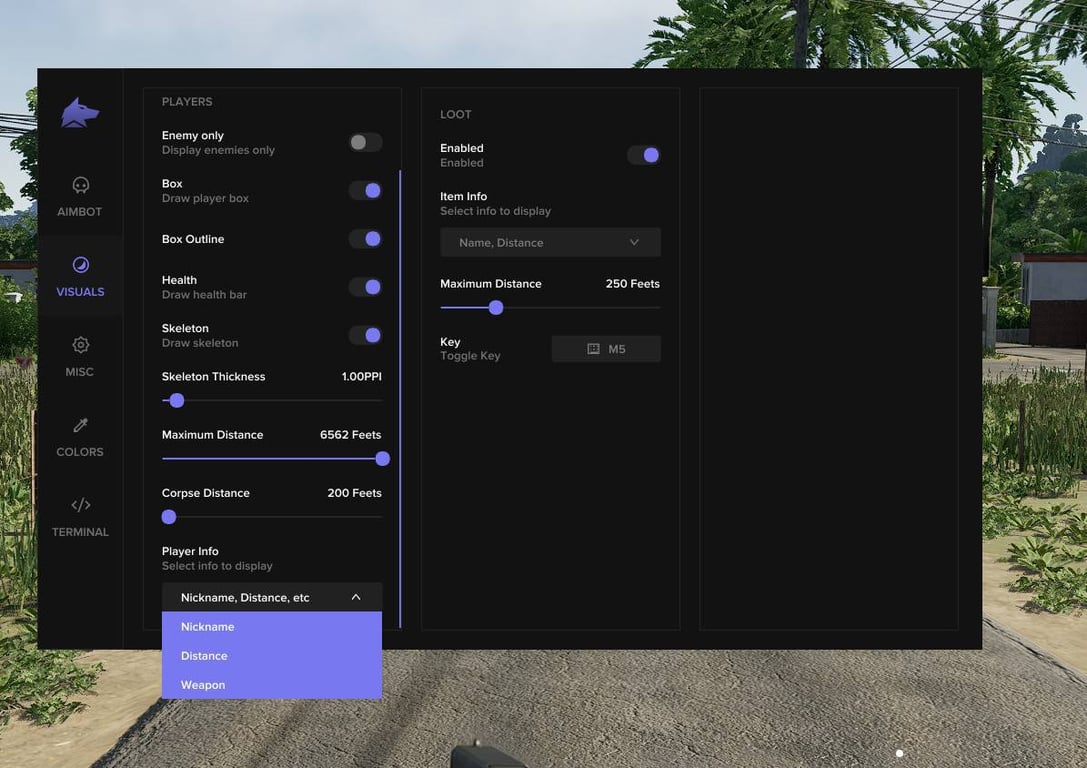
Task: Click the Corpse Distance slider handle
Action: 168,516
